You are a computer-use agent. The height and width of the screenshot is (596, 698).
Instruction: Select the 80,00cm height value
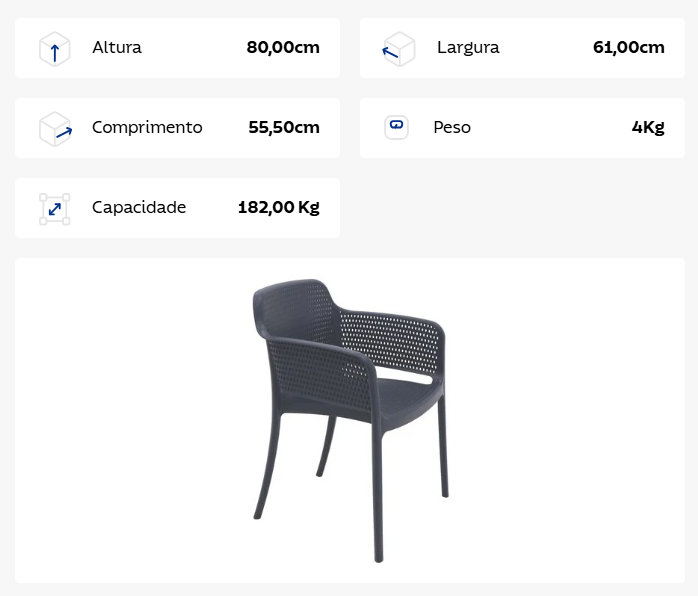pyautogui.click(x=283, y=47)
